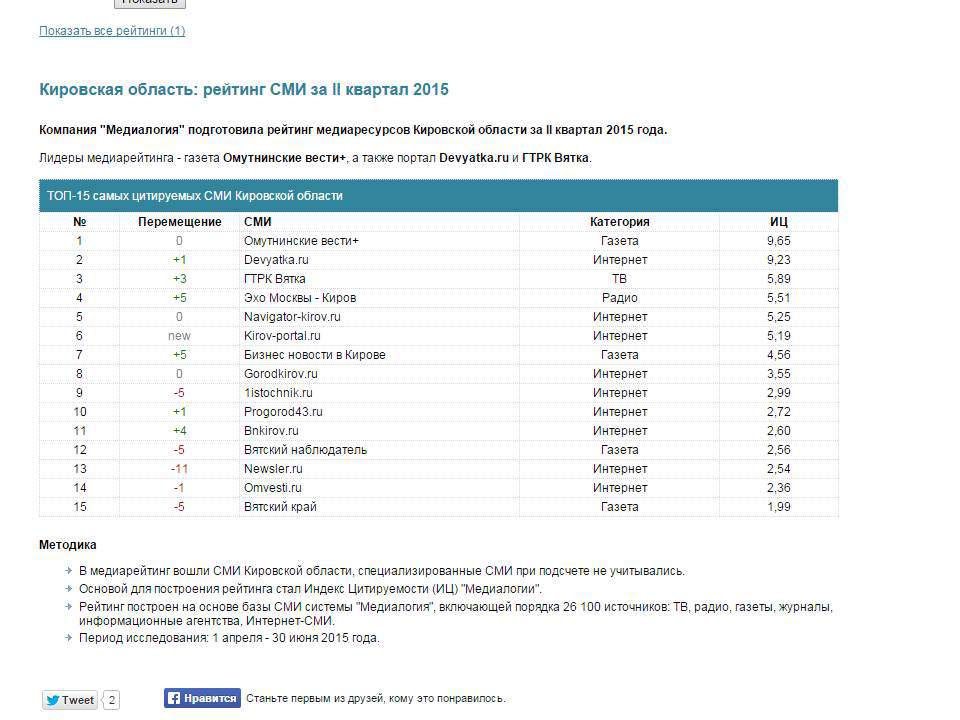The width and height of the screenshot is (960, 720).
Task: Click Devyatka.ru in the table
Action: click(x=276, y=260)
